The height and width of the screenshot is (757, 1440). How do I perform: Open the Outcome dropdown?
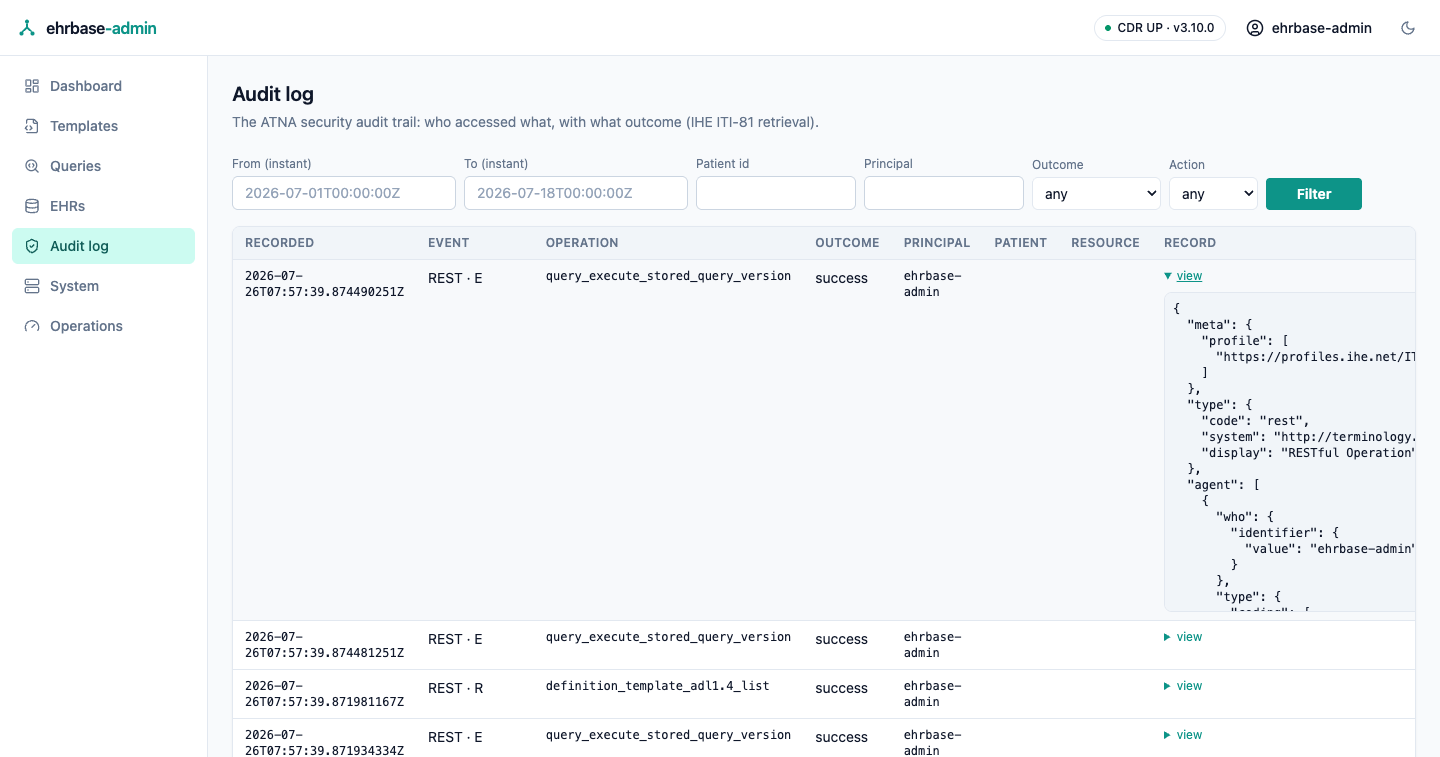pyautogui.click(x=1096, y=194)
